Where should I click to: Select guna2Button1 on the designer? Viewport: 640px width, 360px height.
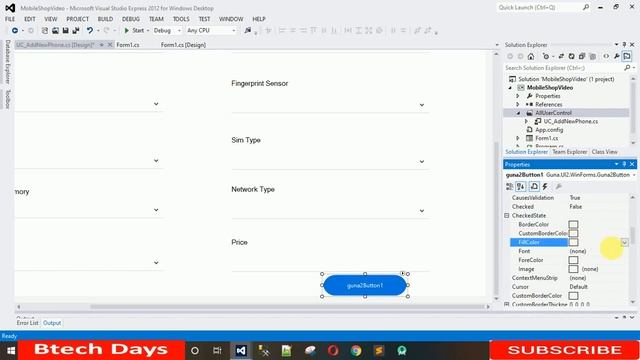365,285
